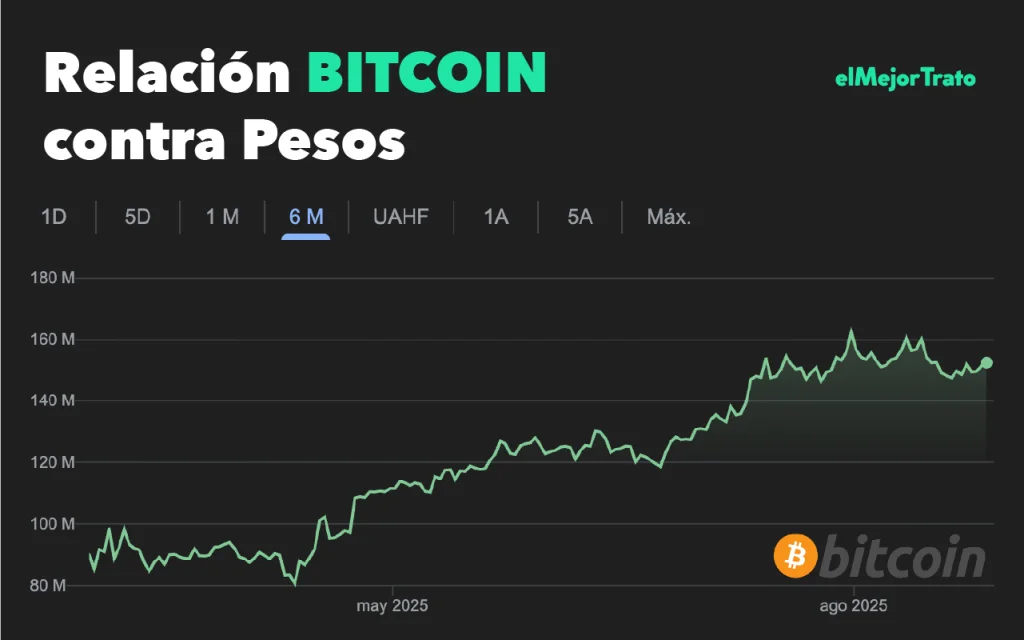
Task: Select the 1D time range tab
Action: click(54, 217)
